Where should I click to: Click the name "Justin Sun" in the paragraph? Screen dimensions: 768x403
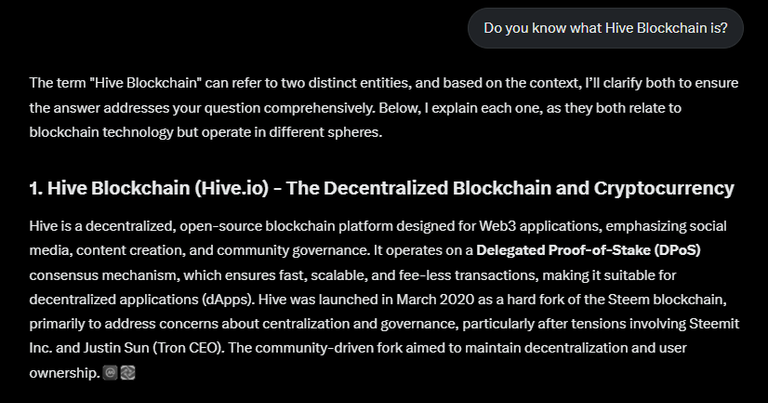[116, 348]
